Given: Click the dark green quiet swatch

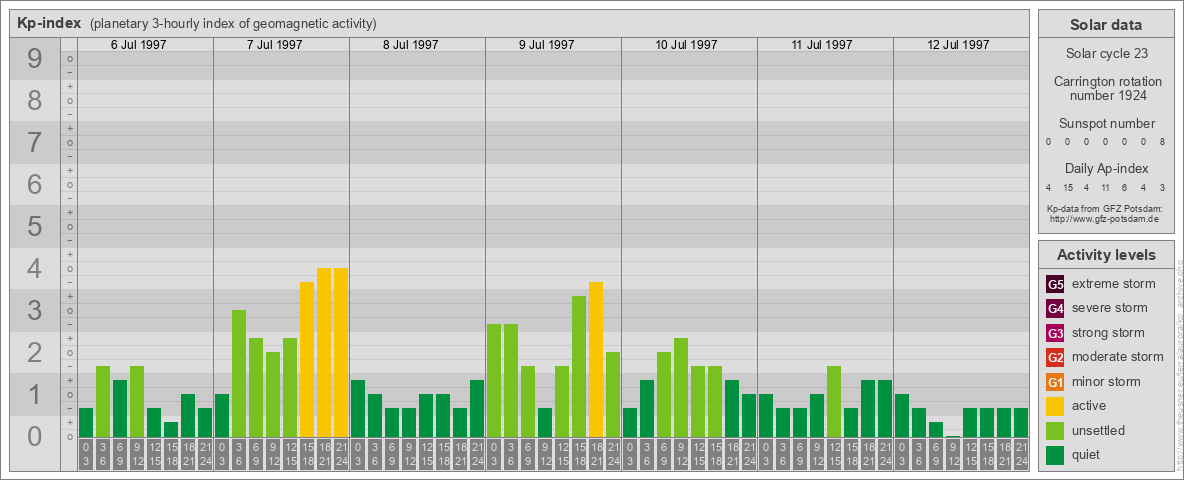Looking at the screenshot, I should 1055,454.
